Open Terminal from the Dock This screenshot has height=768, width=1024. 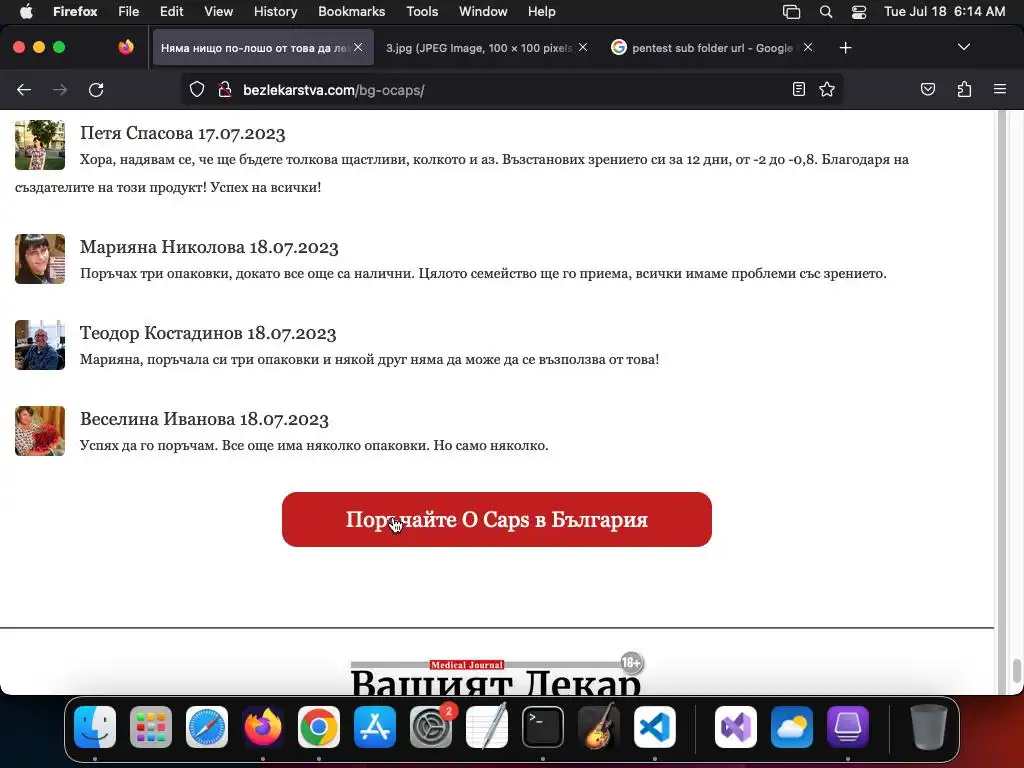pyautogui.click(x=543, y=727)
